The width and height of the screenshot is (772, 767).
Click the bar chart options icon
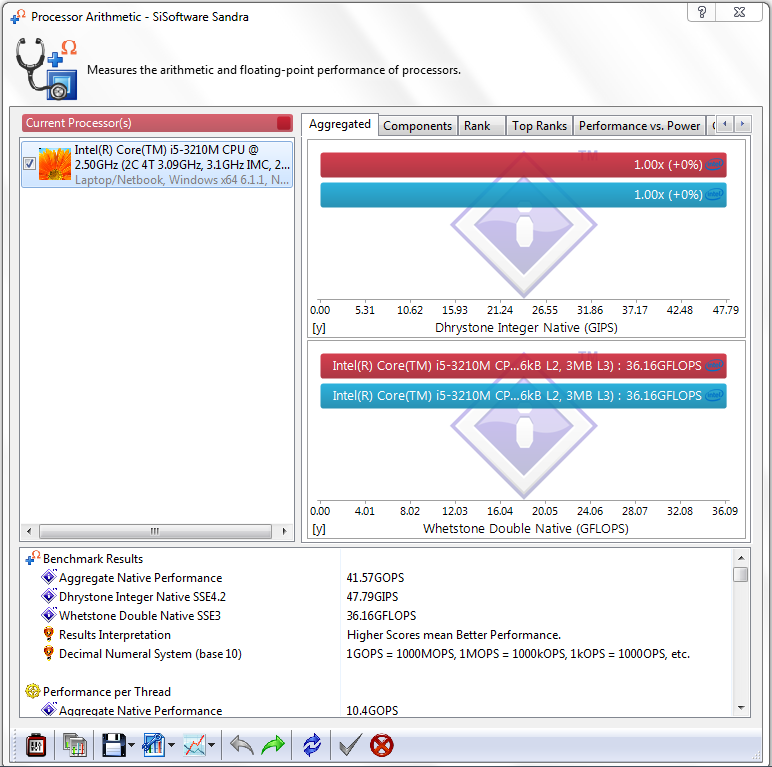point(154,745)
